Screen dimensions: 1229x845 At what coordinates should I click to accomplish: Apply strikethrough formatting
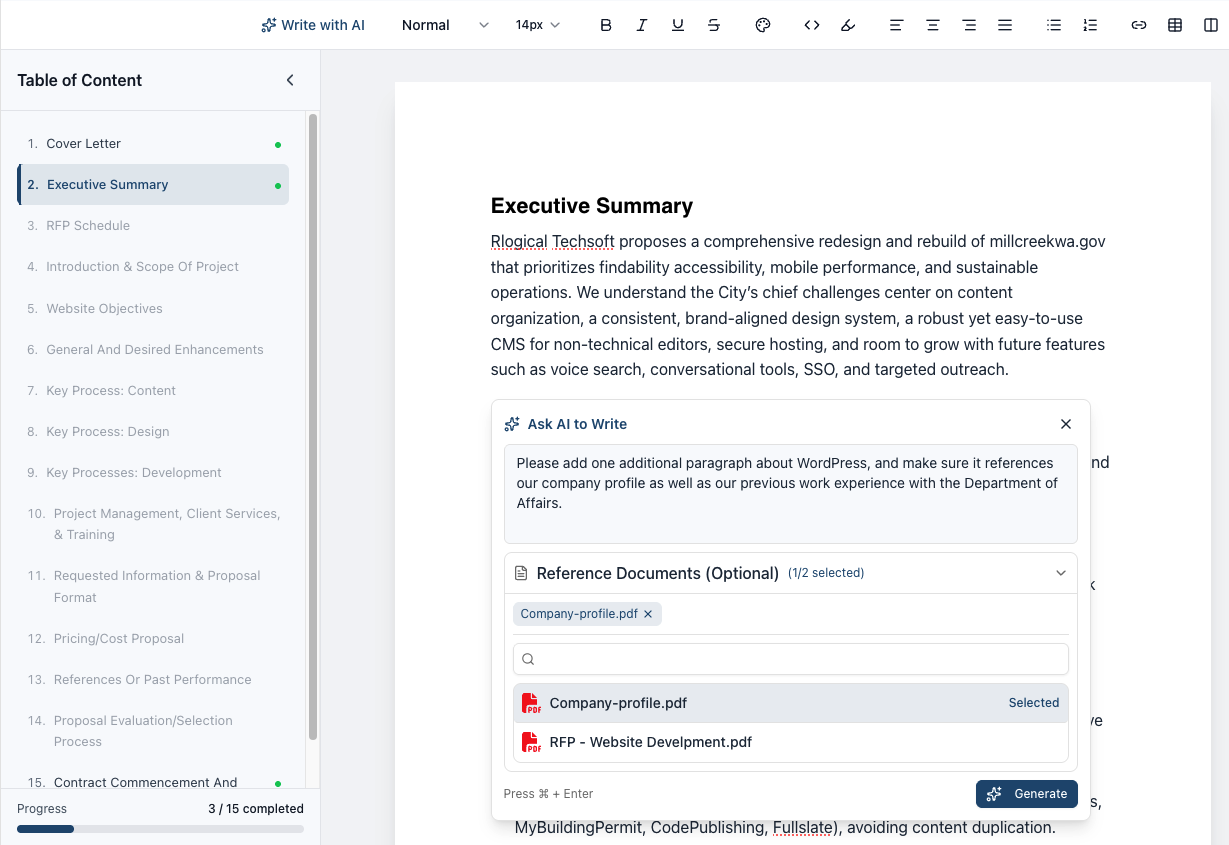713,25
